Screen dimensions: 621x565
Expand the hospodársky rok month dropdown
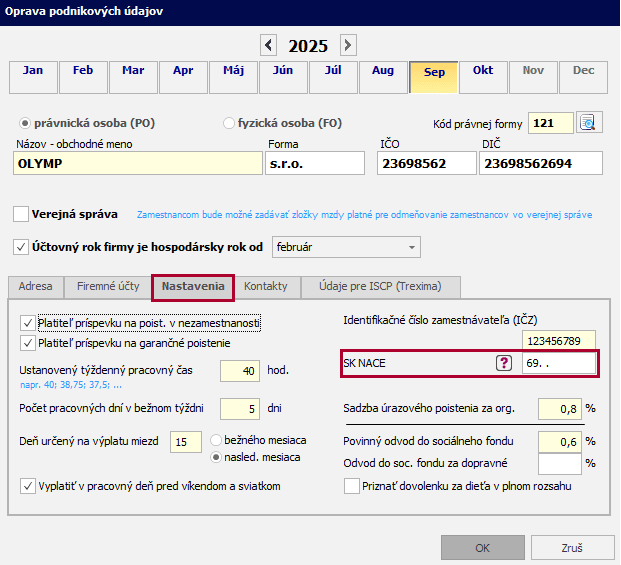pyautogui.click(x=413, y=247)
